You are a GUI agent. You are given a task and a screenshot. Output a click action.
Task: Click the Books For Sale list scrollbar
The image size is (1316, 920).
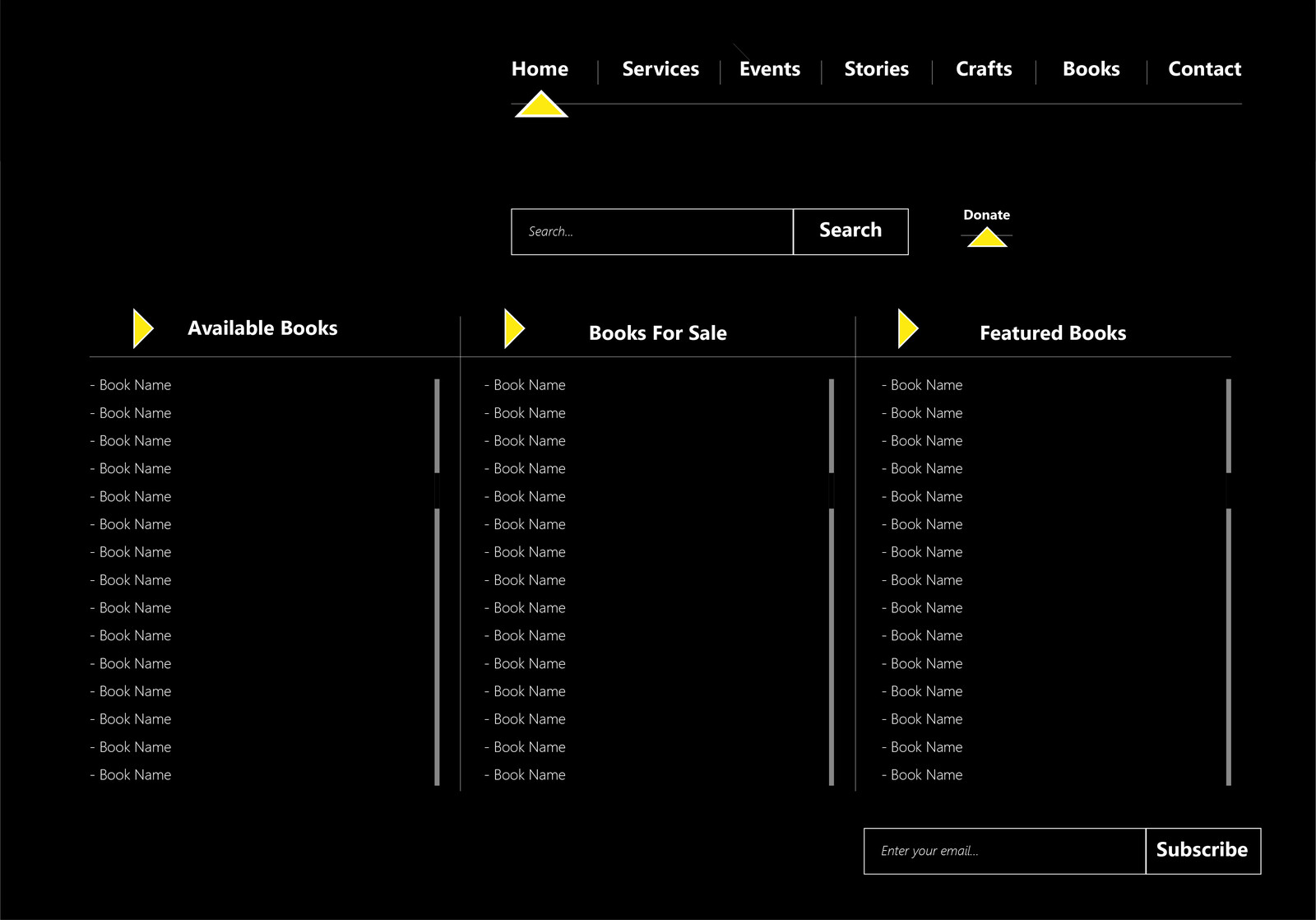tap(832, 582)
